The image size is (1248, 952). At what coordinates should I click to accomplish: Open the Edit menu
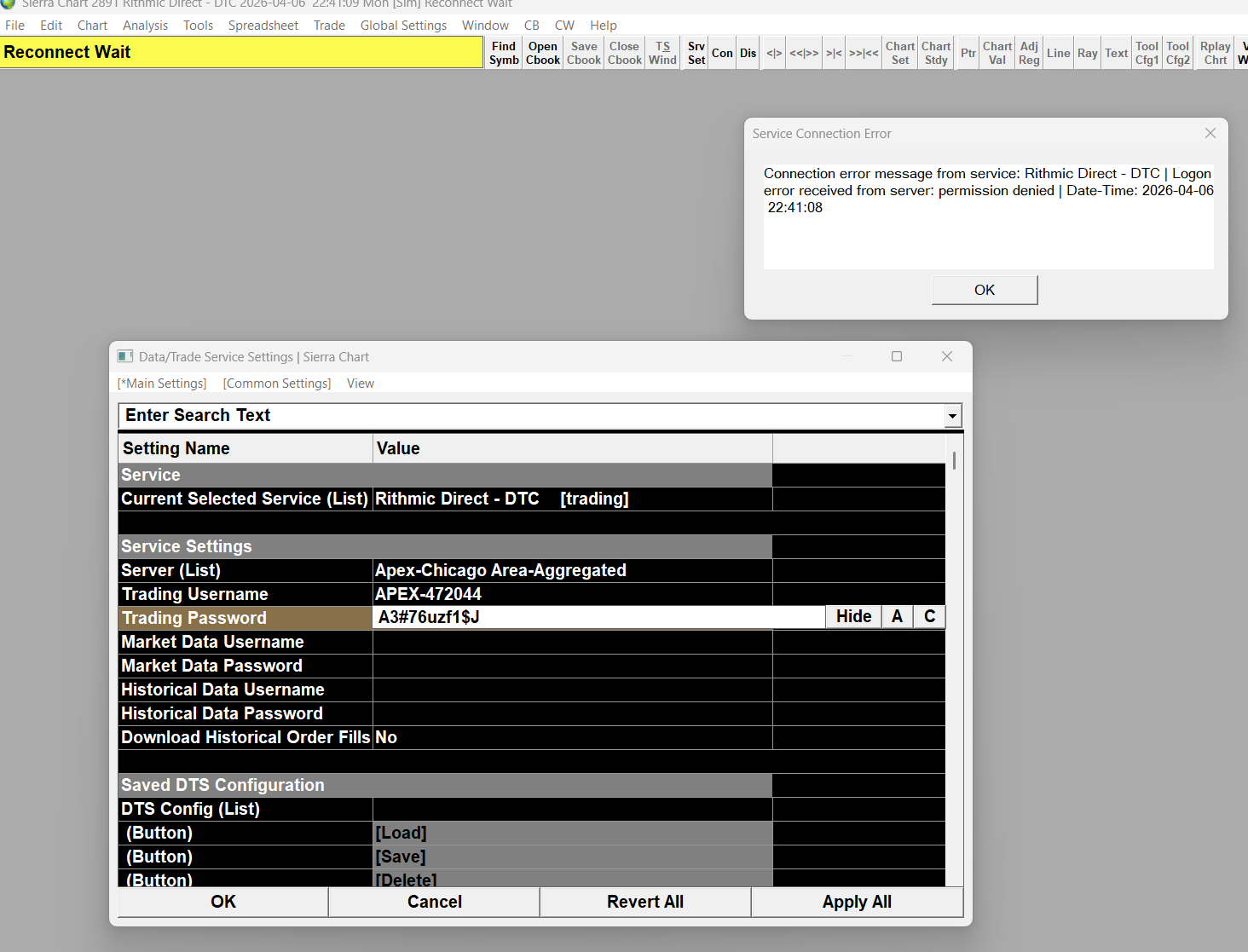pos(51,26)
